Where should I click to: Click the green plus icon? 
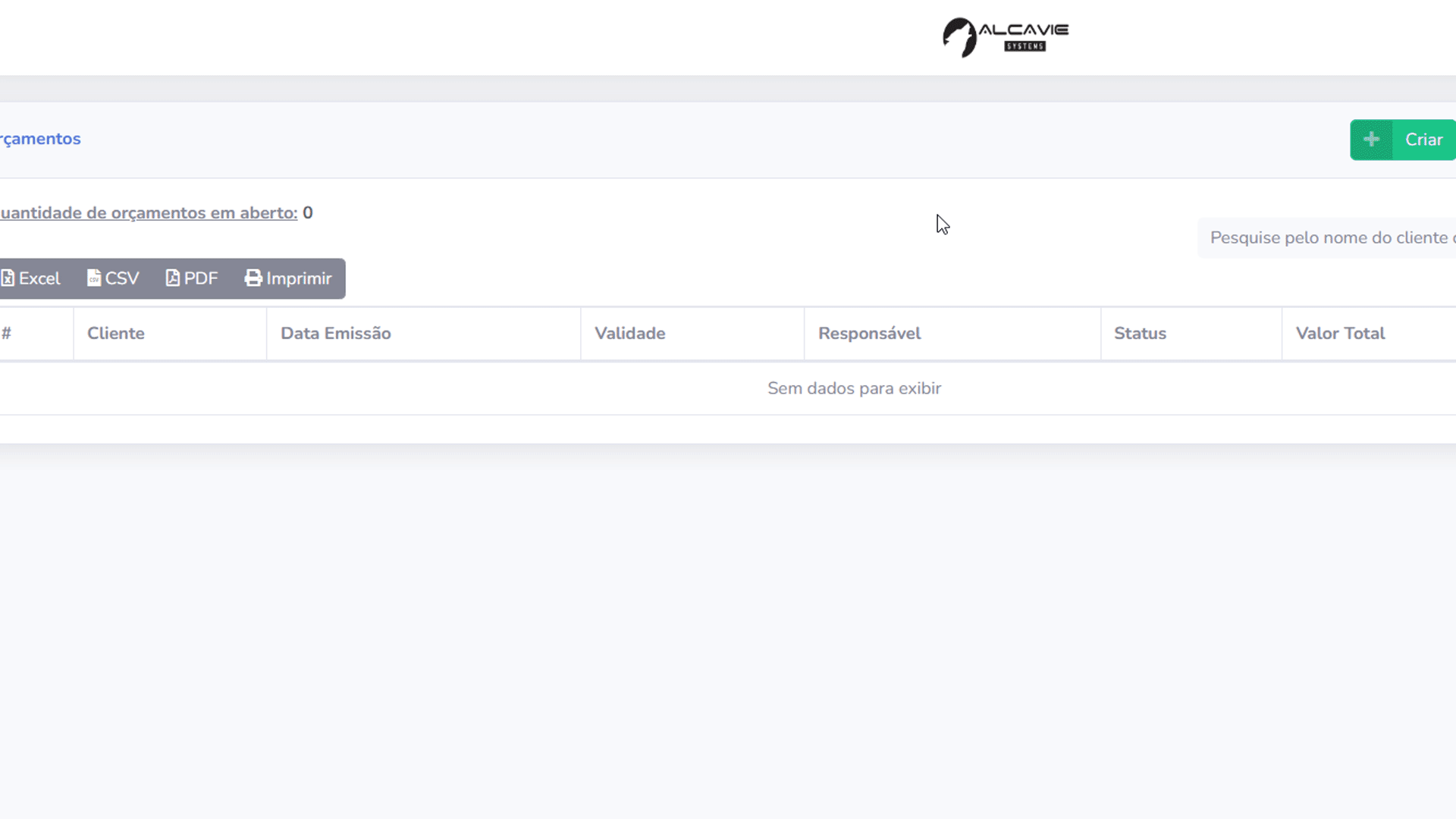(x=1371, y=140)
